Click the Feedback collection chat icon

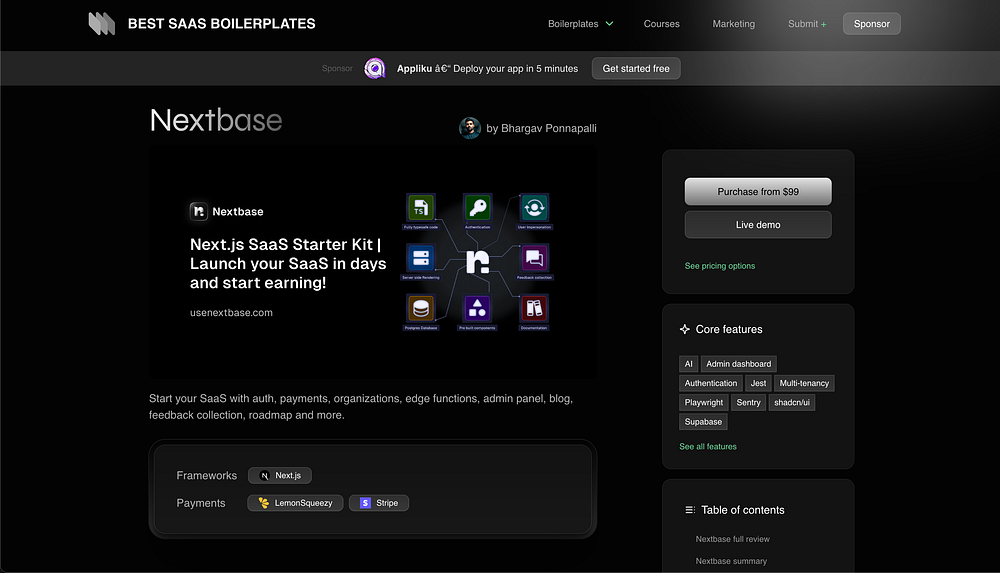point(534,258)
